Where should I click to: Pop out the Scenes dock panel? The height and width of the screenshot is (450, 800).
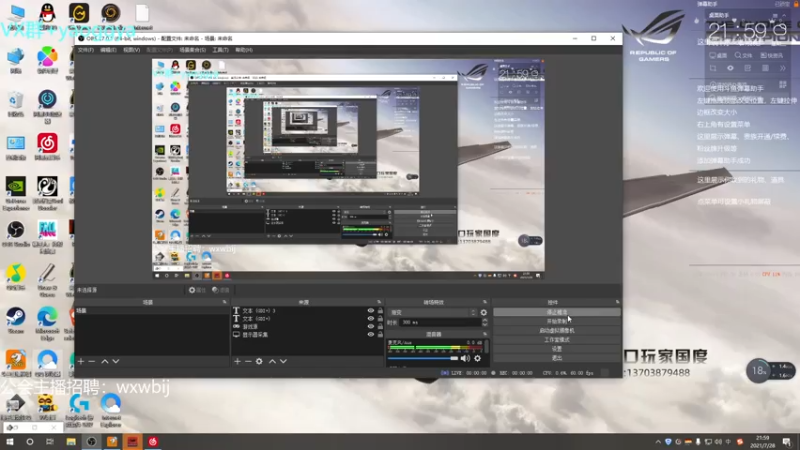point(224,302)
